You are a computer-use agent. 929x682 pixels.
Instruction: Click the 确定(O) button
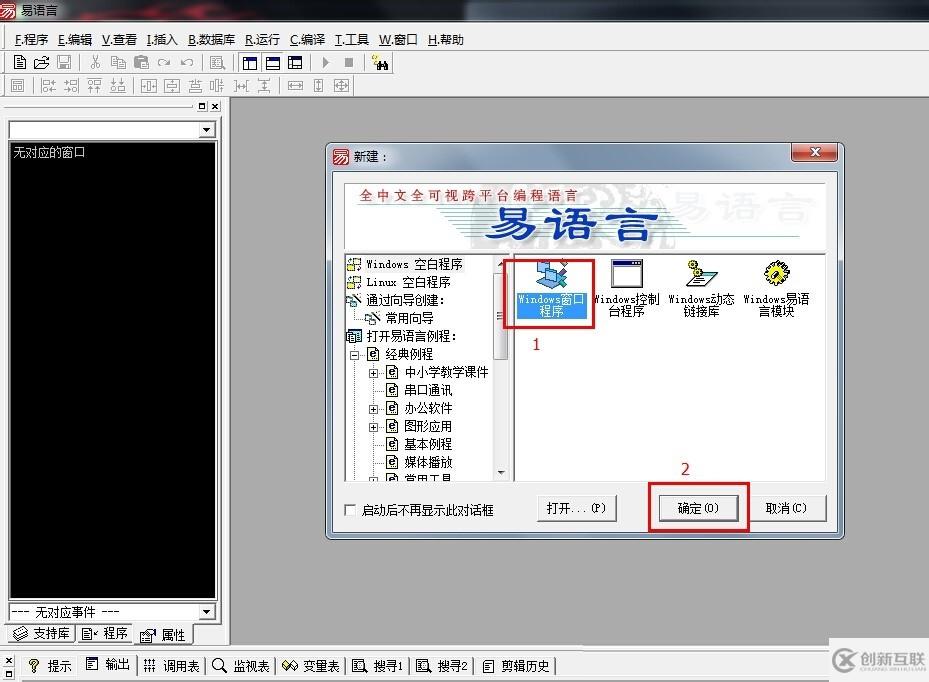[x=698, y=507]
